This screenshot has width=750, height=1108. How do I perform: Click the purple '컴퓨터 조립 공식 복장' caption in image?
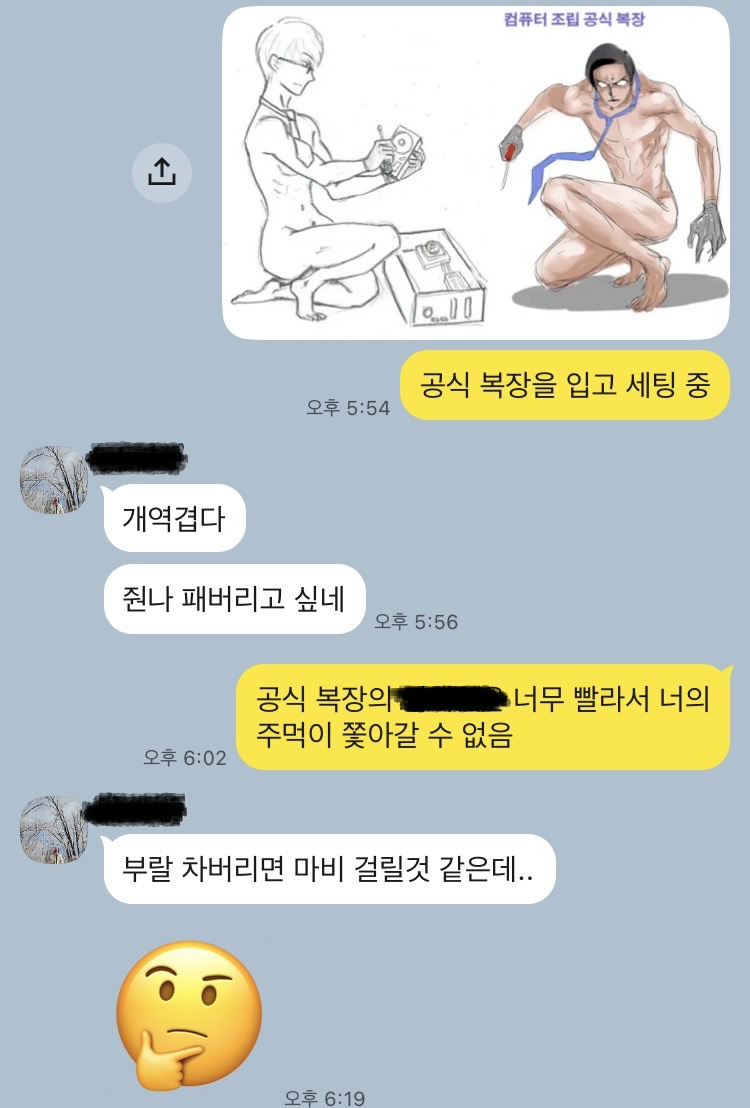click(x=574, y=19)
